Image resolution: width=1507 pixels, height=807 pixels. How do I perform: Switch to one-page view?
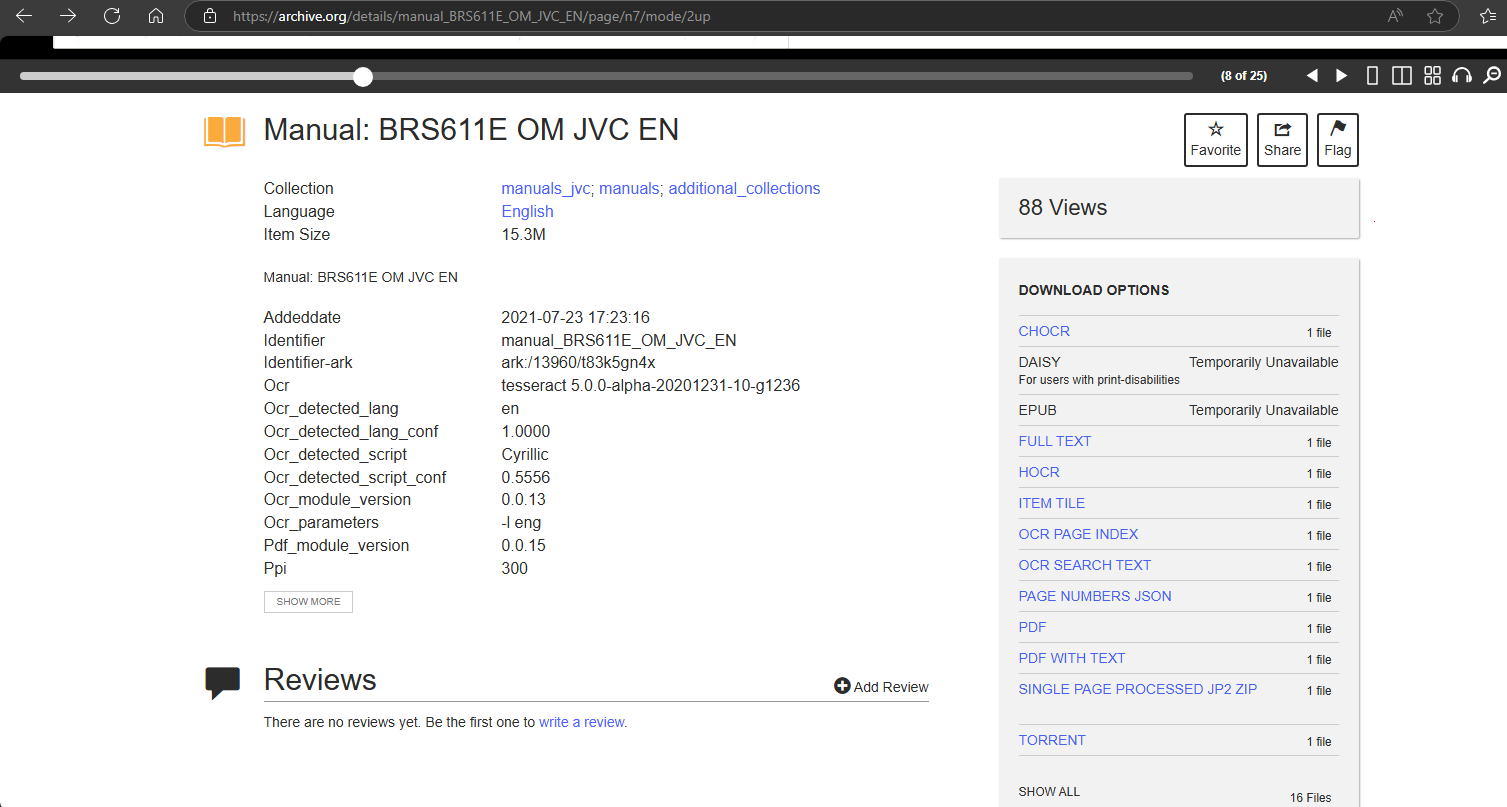point(1373,76)
